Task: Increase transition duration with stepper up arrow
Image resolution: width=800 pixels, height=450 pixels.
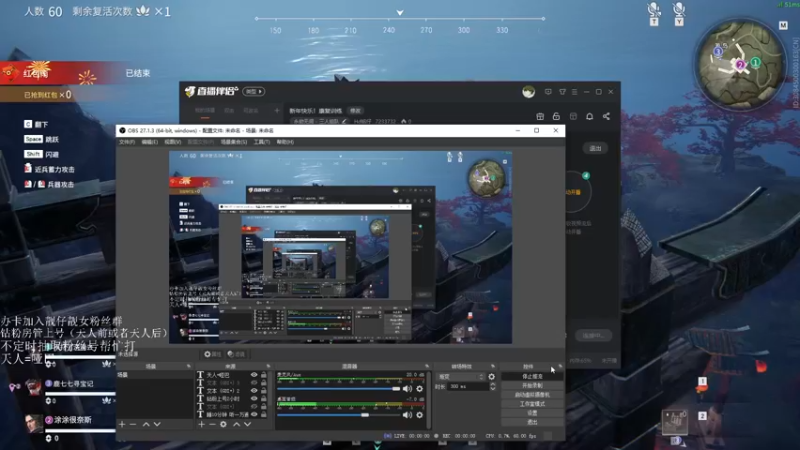Action: click(492, 384)
